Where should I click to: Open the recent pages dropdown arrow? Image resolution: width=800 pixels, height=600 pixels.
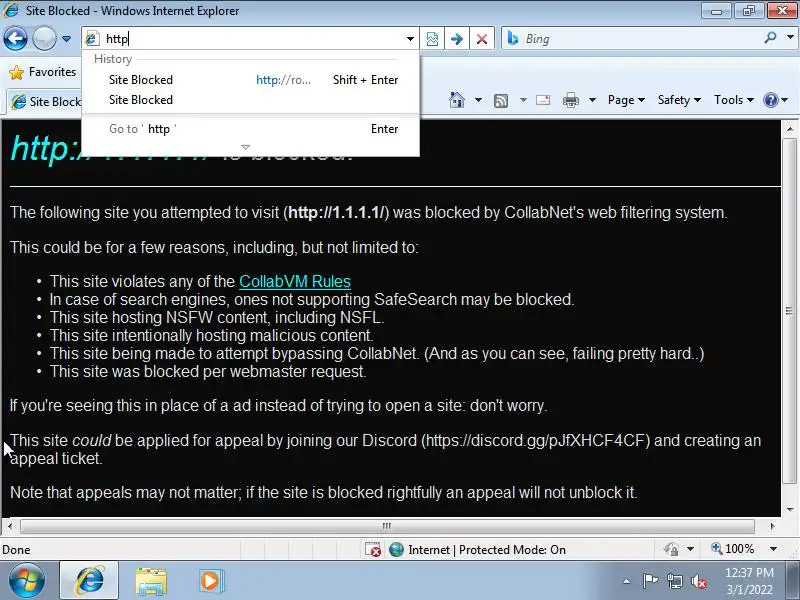click(66, 39)
